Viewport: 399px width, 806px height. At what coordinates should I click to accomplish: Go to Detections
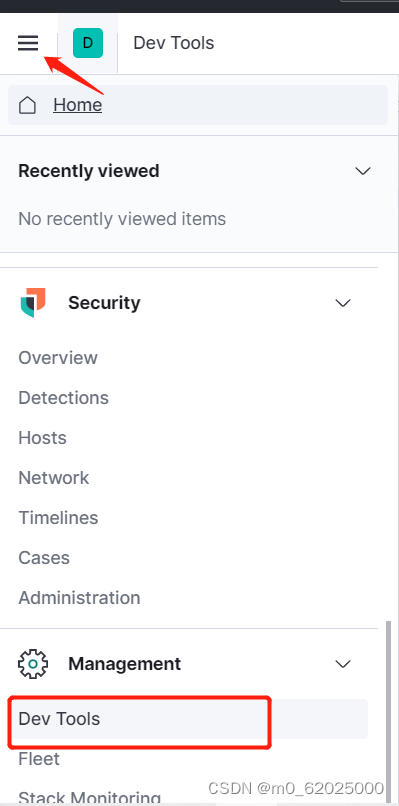pyautogui.click(x=64, y=398)
